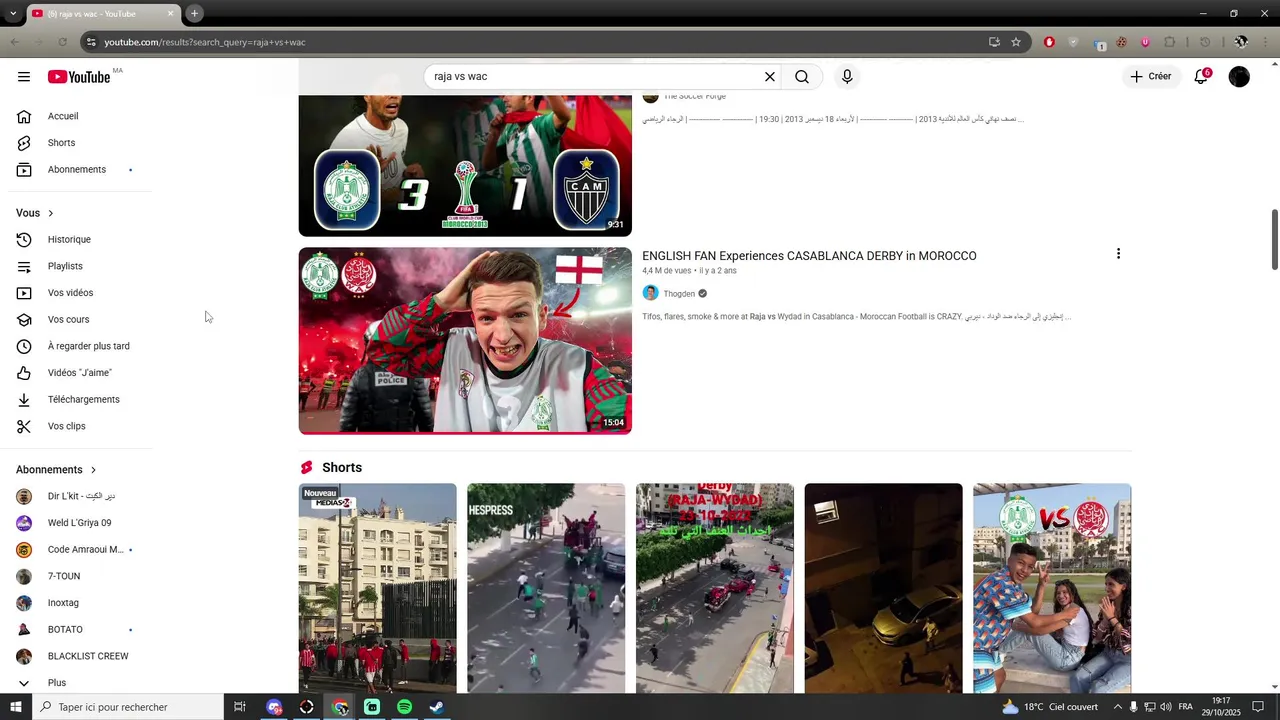Click the browser address bar URL
The width and height of the screenshot is (1280, 720).
pyautogui.click(x=205, y=42)
